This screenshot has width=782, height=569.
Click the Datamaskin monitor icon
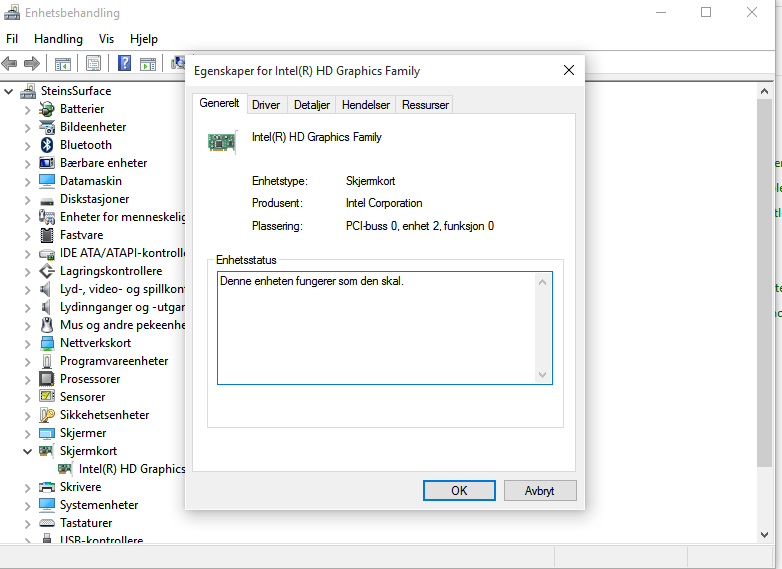[x=47, y=181]
